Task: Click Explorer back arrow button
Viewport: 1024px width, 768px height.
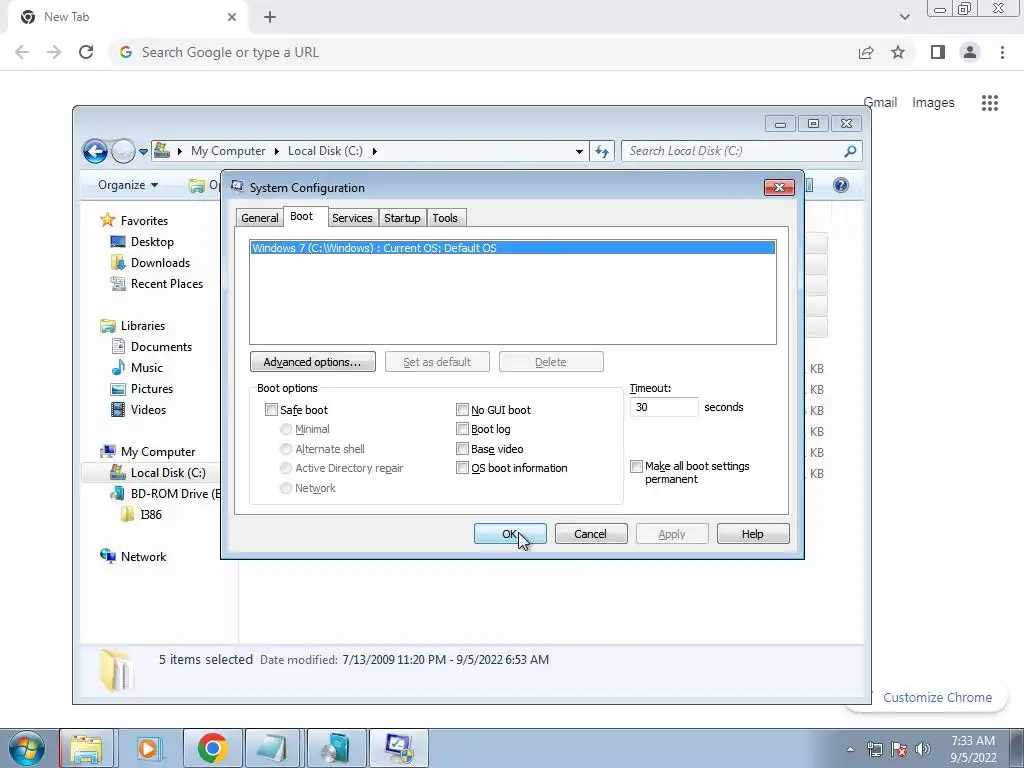Action: point(95,152)
